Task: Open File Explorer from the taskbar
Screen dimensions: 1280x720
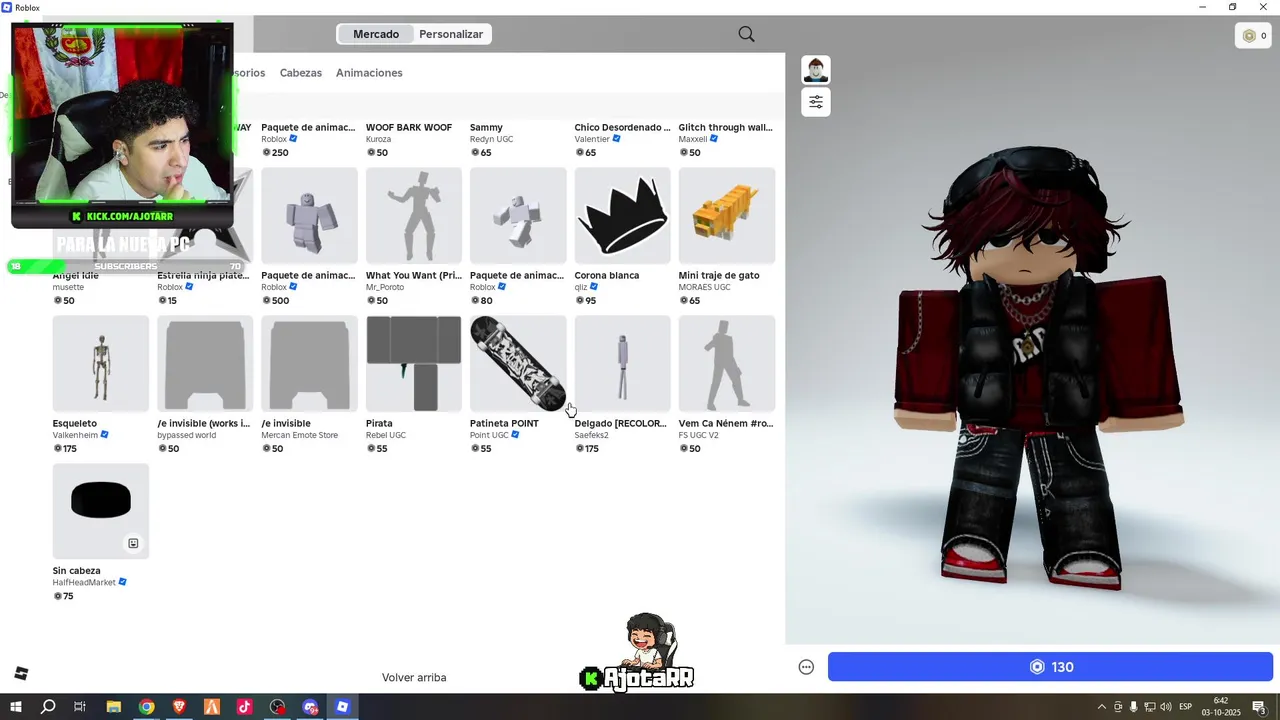Action: tap(113, 707)
